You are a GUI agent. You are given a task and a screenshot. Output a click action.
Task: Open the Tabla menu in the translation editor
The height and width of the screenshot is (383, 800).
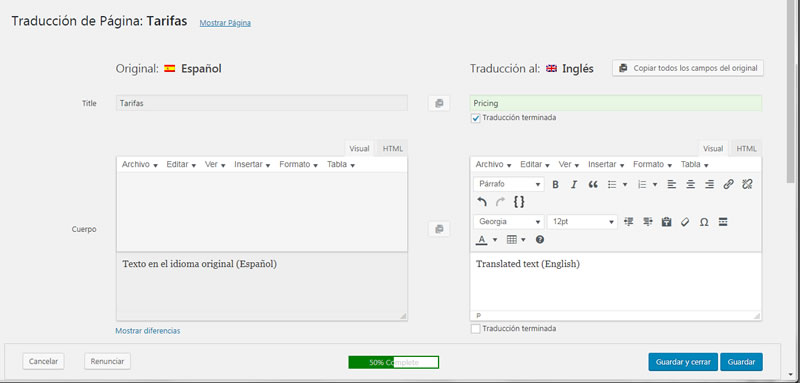[x=694, y=165]
